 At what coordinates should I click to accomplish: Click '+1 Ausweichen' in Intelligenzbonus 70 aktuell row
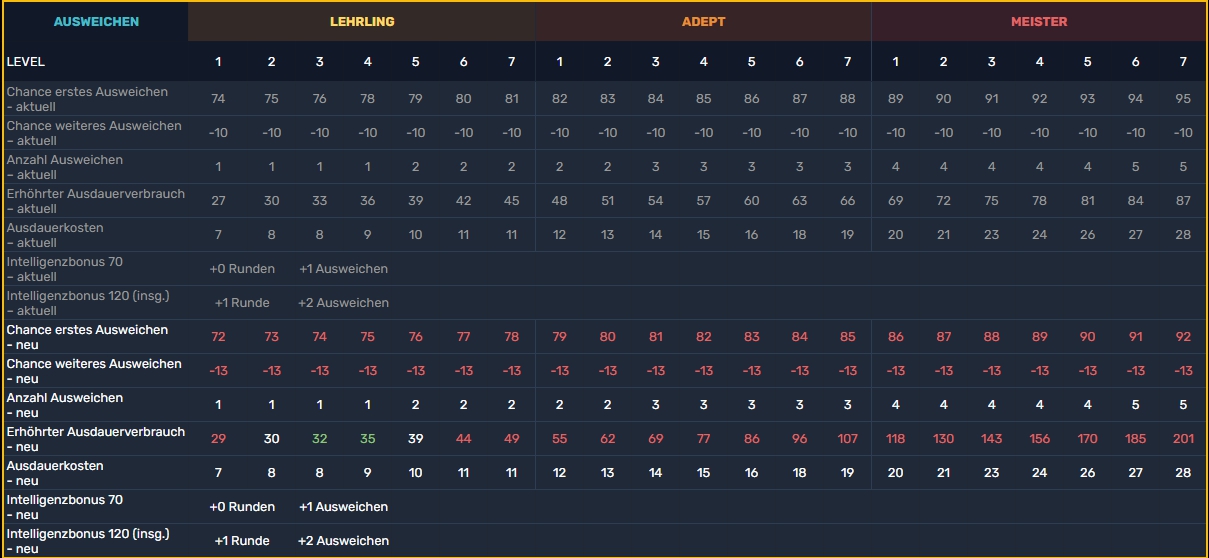tap(343, 268)
